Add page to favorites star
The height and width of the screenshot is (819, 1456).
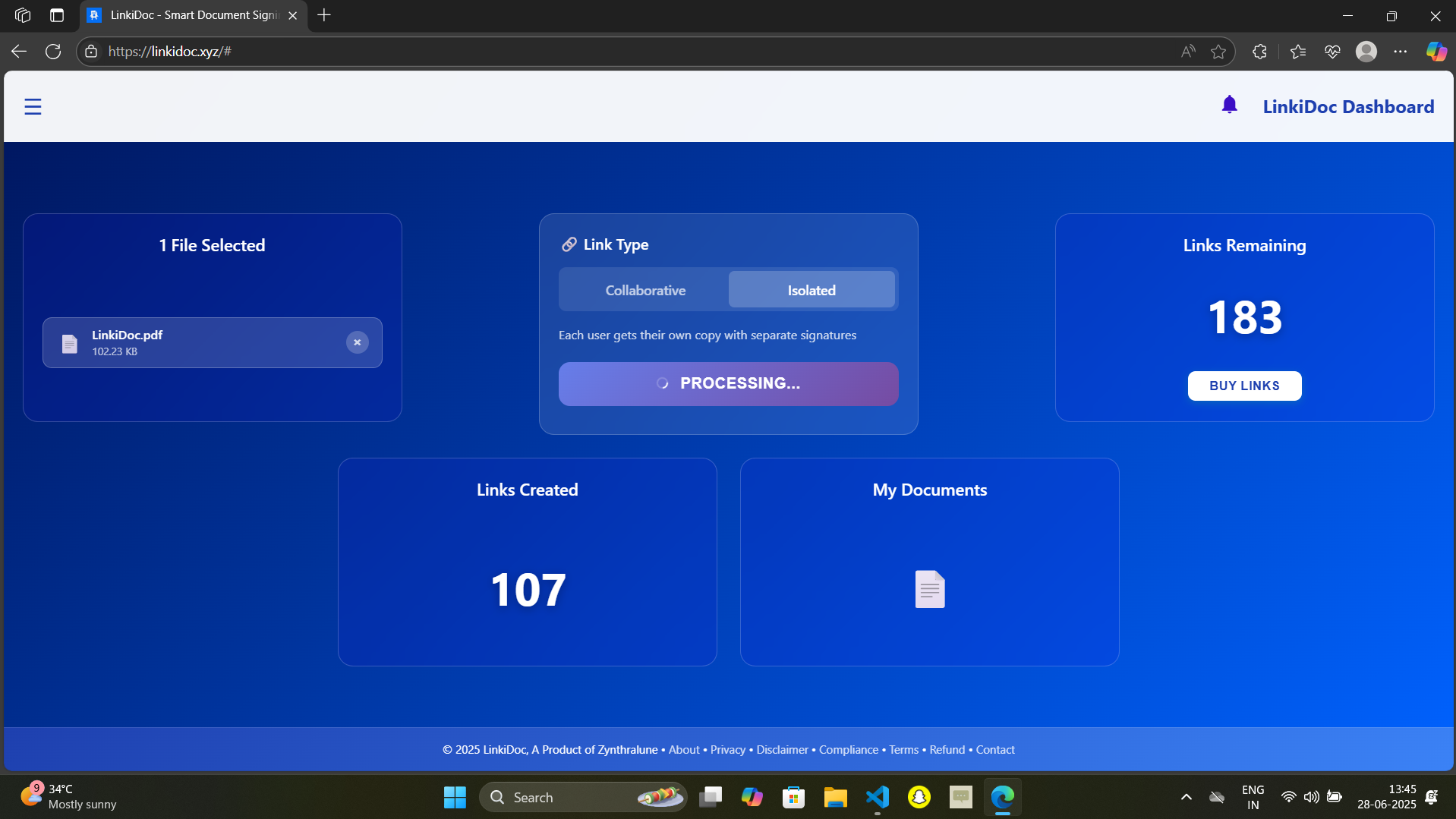coord(1218,52)
